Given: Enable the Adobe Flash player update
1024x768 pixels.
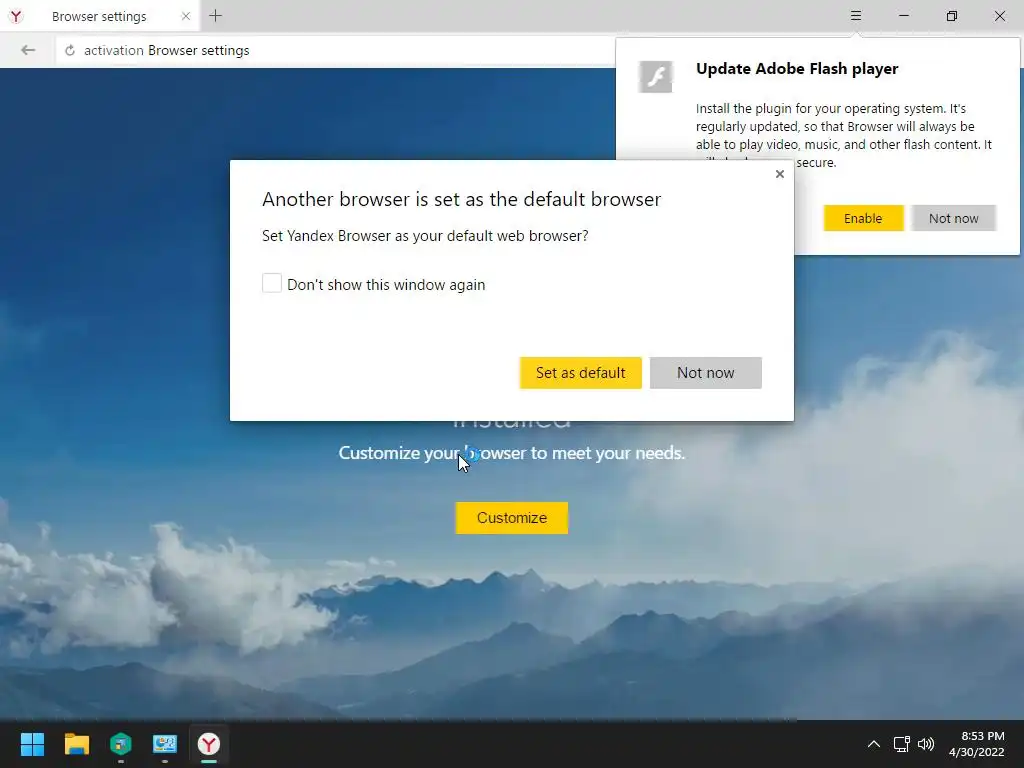Looking at the screenshot, I should 863,218.
